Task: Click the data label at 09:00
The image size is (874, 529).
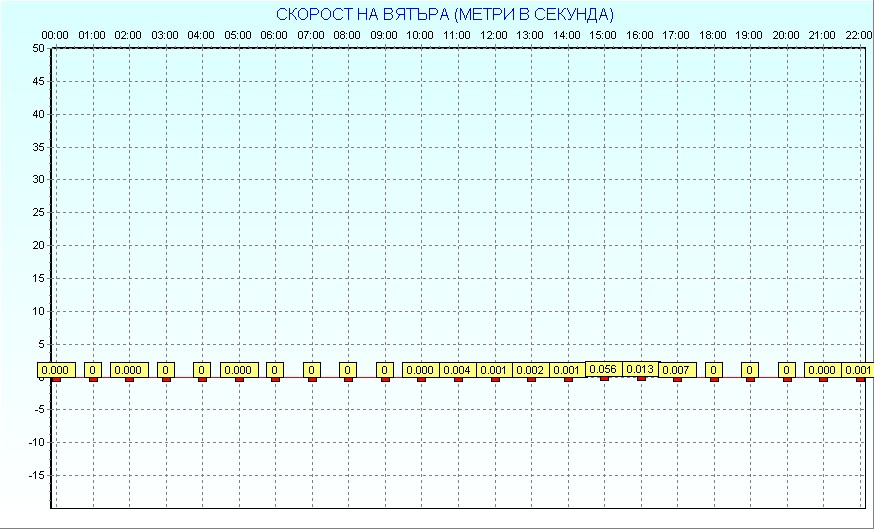Action: coord(384,370)
